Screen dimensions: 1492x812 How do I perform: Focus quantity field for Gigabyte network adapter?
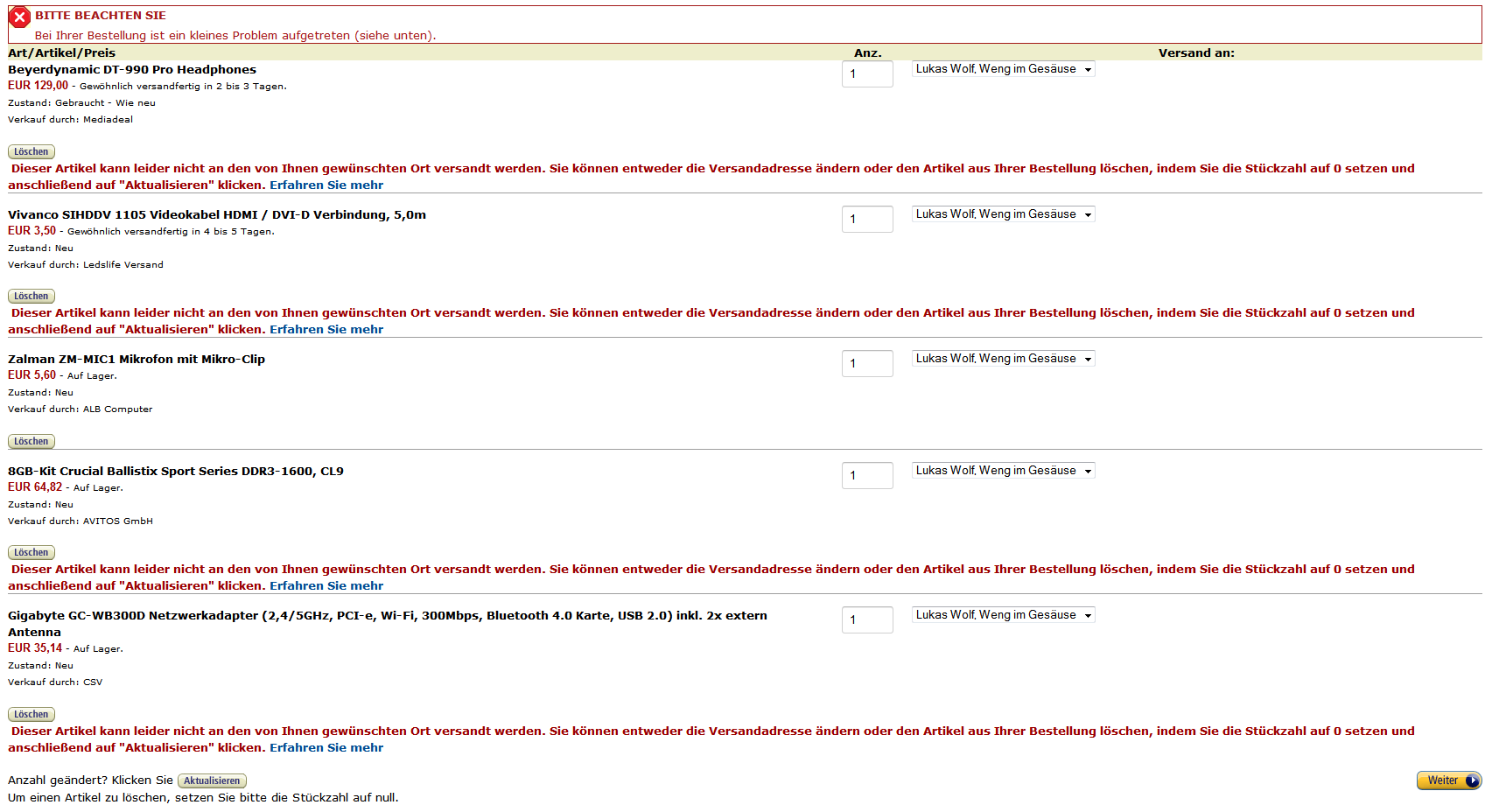[x=867, y=620]
